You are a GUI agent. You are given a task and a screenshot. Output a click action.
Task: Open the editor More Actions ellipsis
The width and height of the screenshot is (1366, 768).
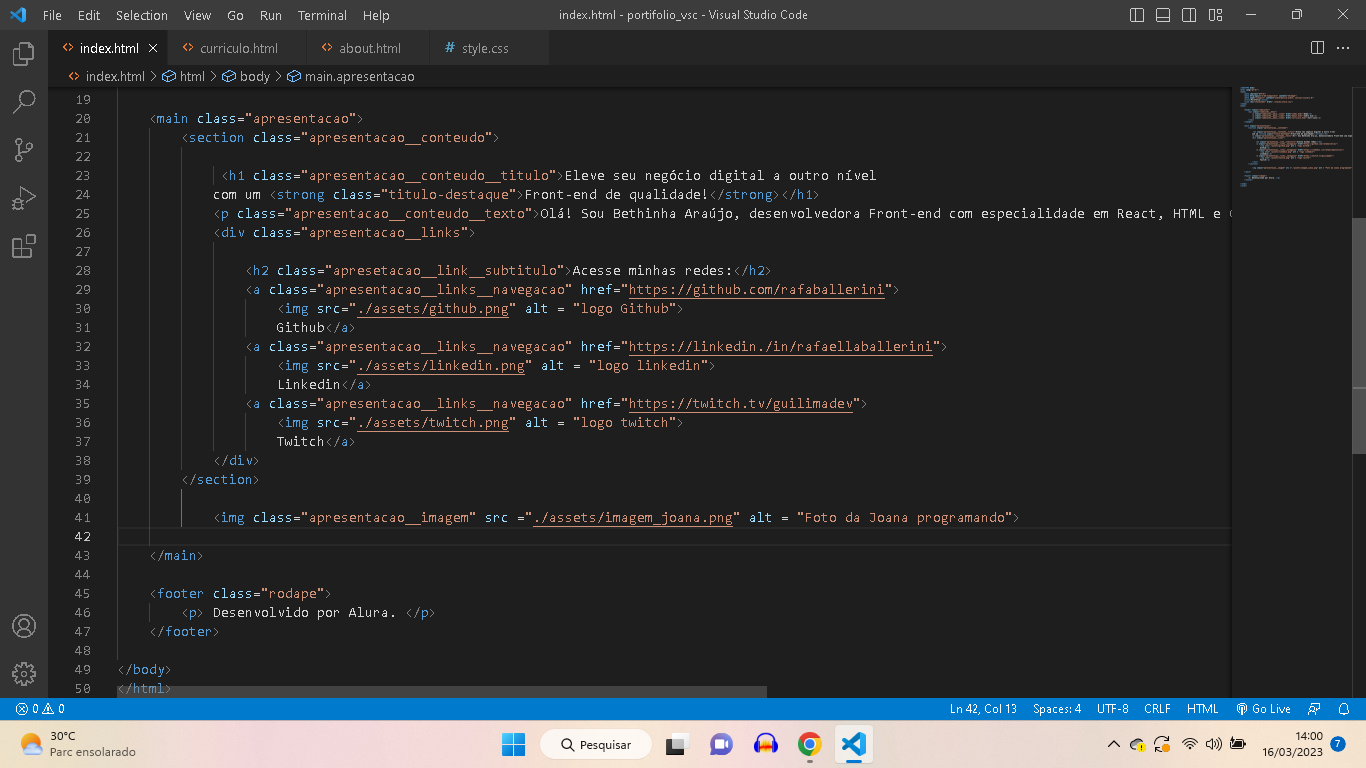[1345, 48]
